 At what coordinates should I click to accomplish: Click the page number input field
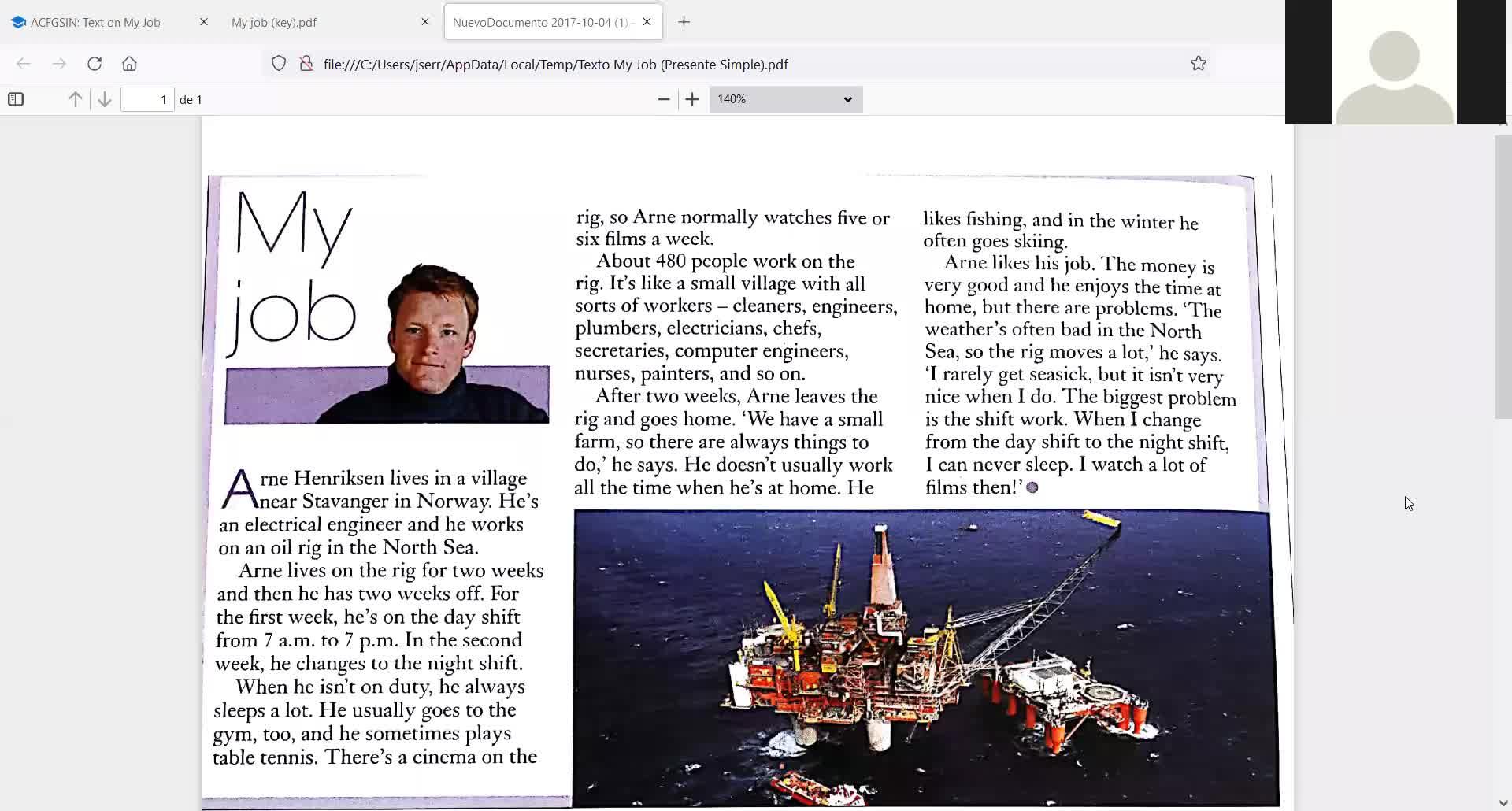147,99
